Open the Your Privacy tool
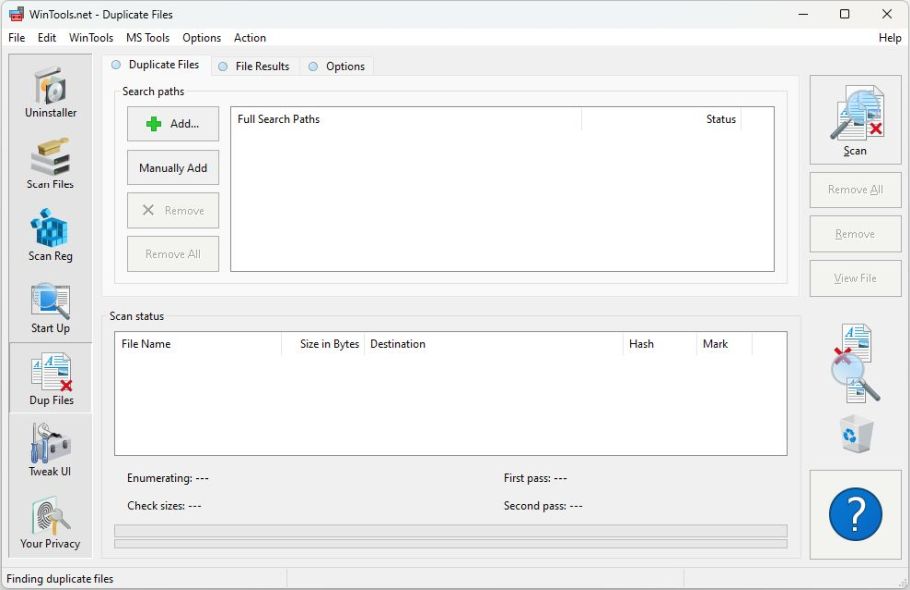This screenshot has width=910, height=590. tap(49, 520)
